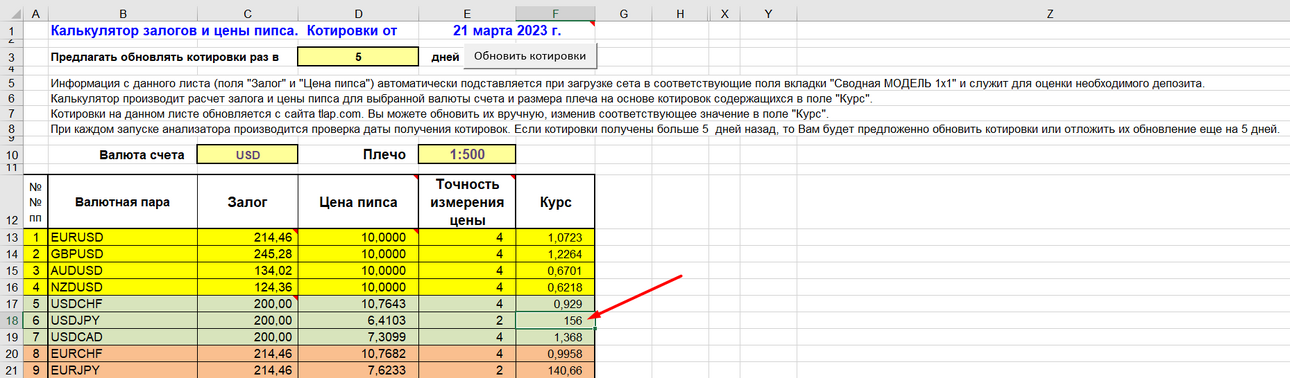
Task: Select the EURCHF currency pair cell
Action: click(x=122, y=353)
